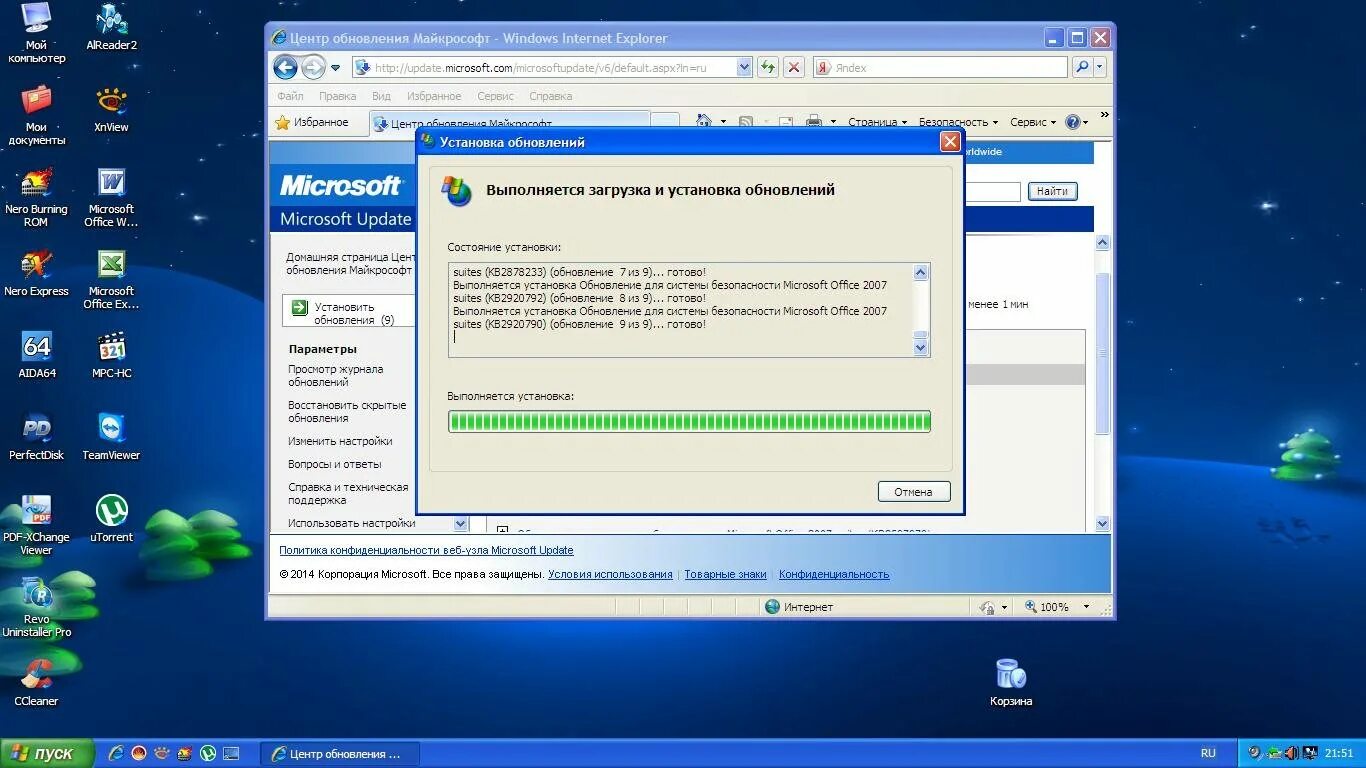Open the Страница dropdown menu
The image size is (1366, 768).
point(877,122)
